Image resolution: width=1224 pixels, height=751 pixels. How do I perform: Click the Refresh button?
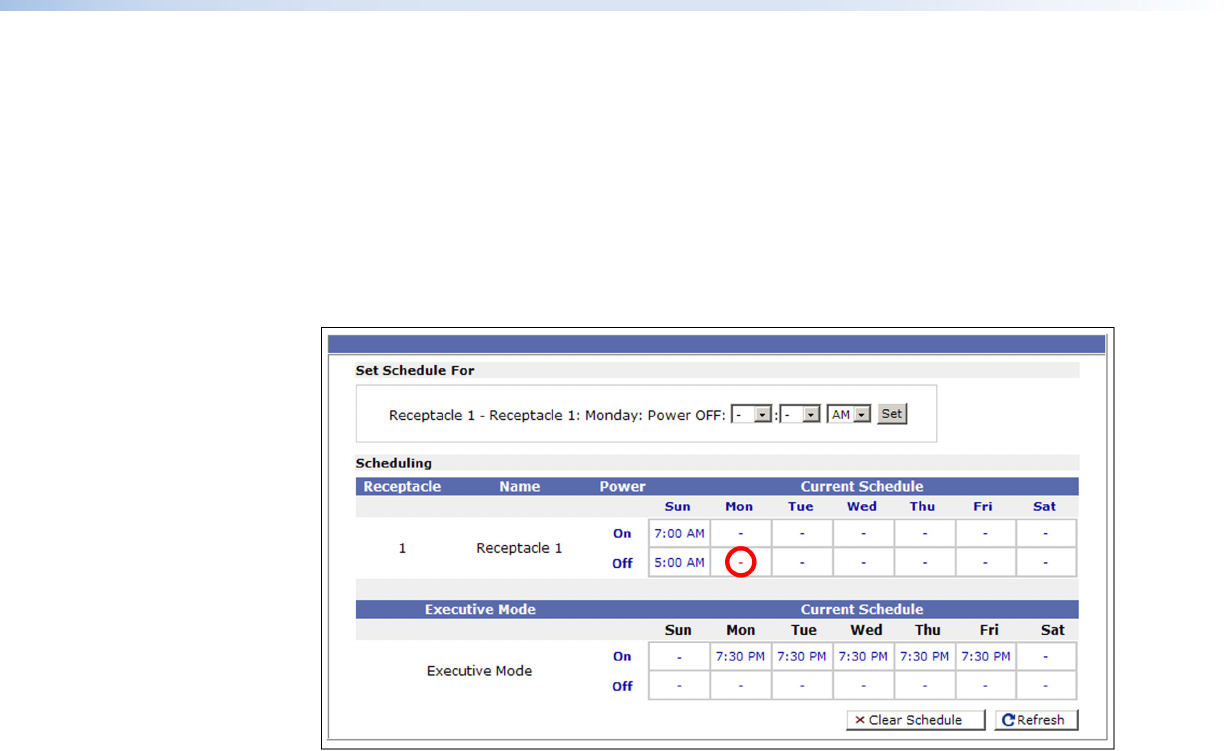coord(1036,720)
